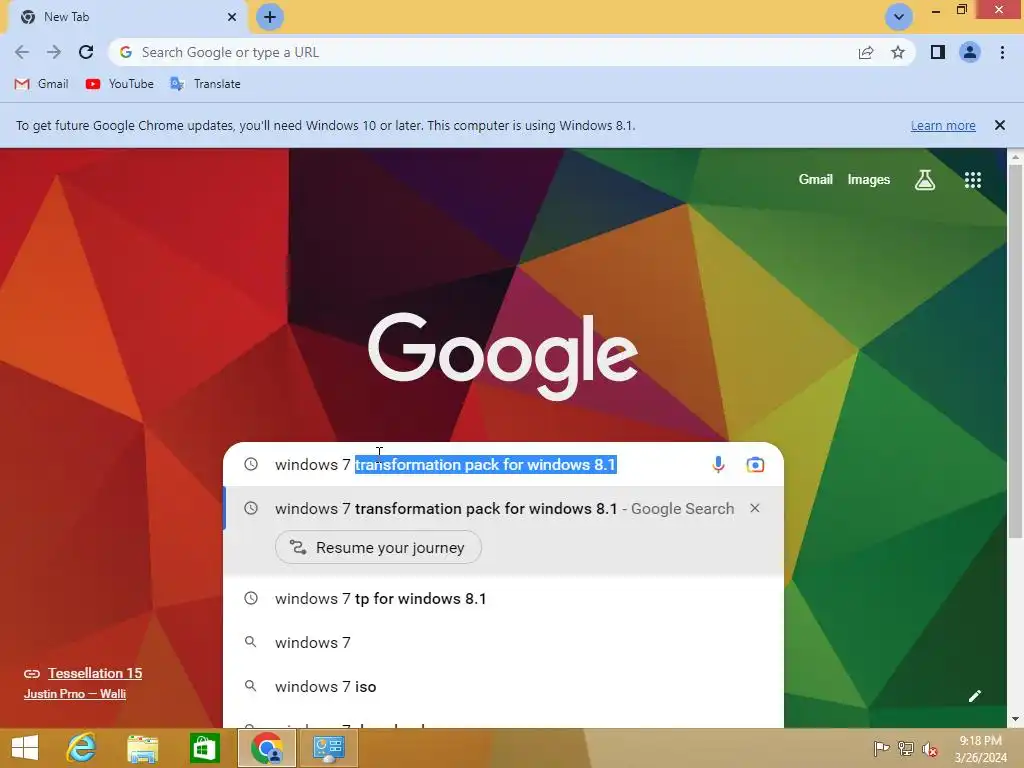Open the Chrome profile avatar
Screen dimensions: 1024x768
click(x=970, y=52)
